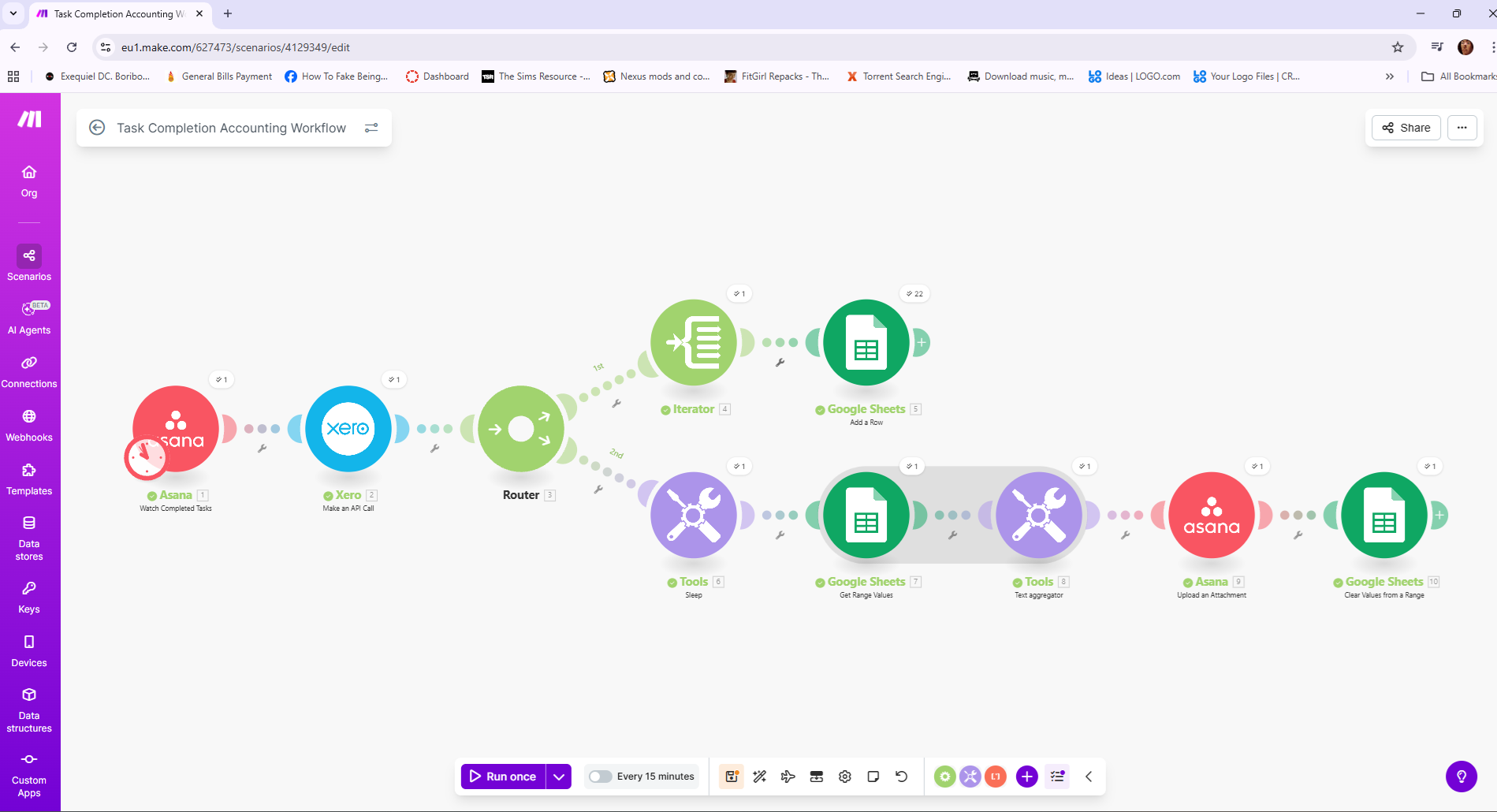The width and height of the screenshot is (1497, 812).
Task: Click the clock schedule icon on Asana trigger
Action: point(146,458)
